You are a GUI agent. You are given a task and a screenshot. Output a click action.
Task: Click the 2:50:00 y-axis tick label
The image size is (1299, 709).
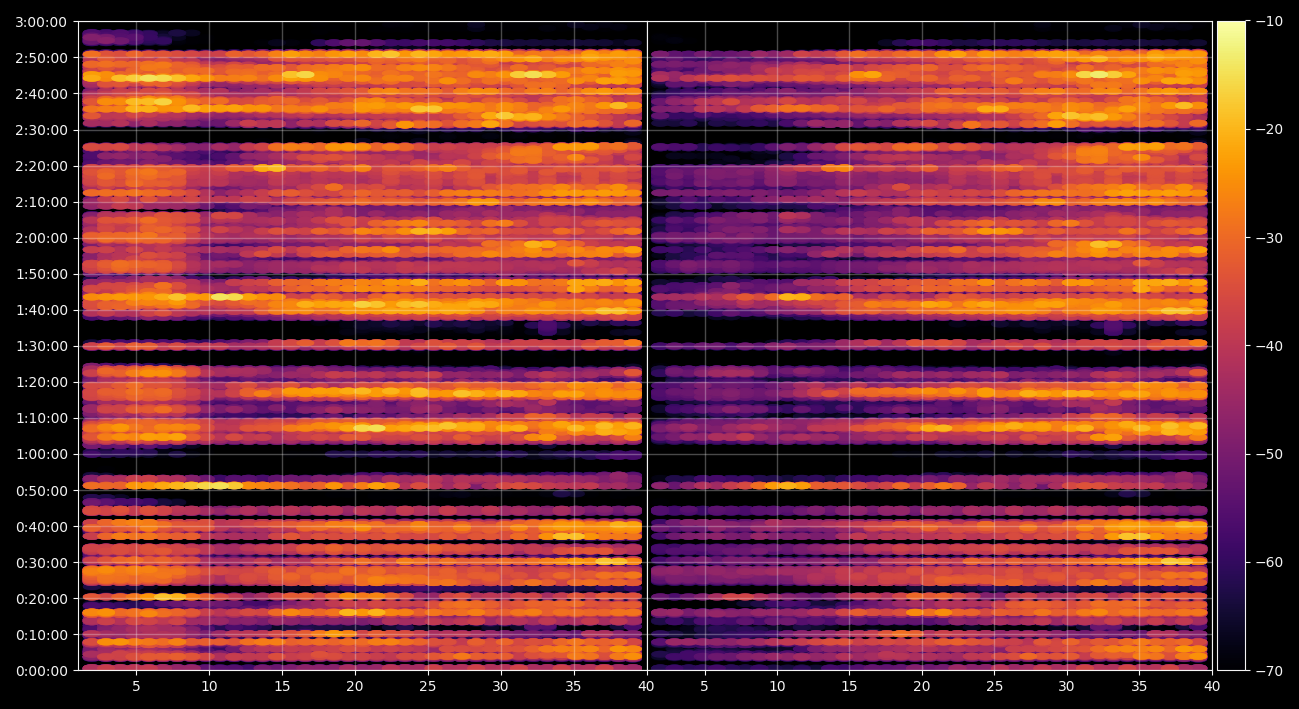41,58
